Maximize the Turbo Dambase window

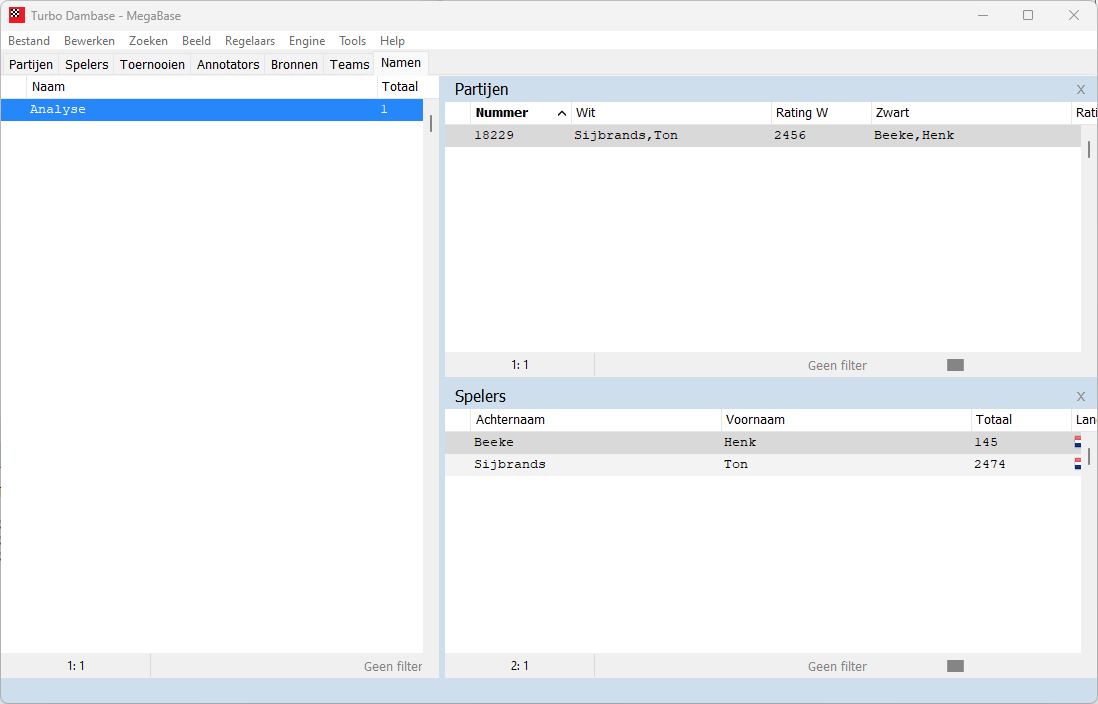[1028, 15]
